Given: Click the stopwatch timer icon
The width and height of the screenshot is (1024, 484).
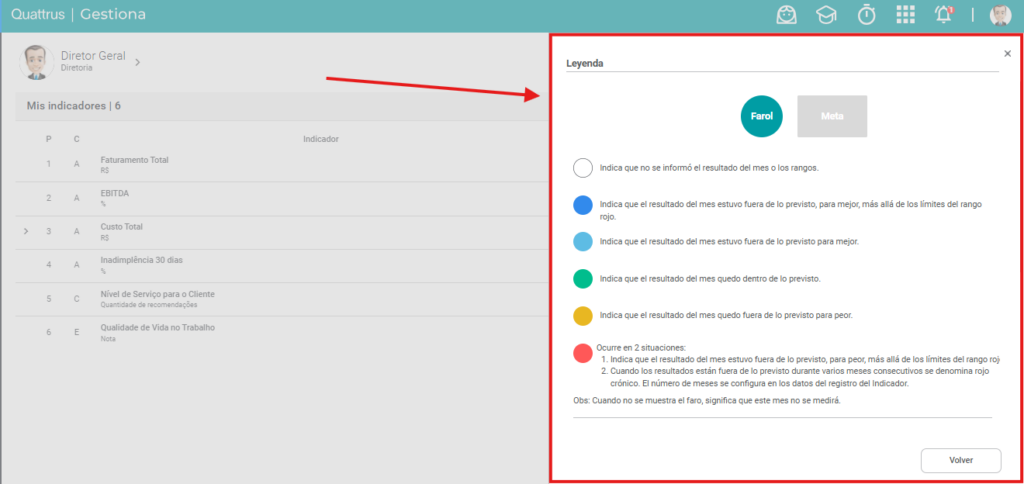Looking at the screenshot, I should (x=866, y=14).
